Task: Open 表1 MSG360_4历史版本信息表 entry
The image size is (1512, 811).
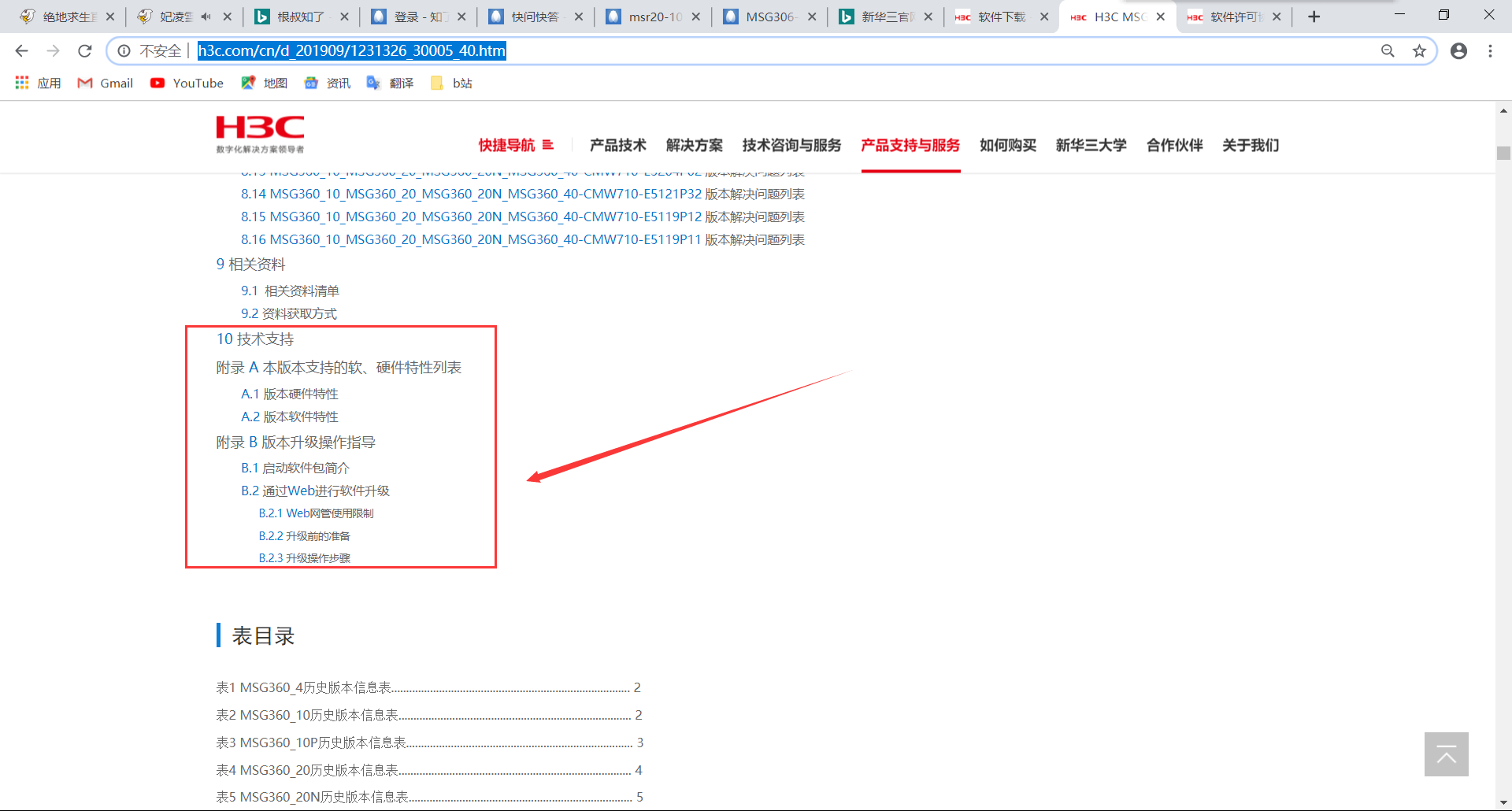Action: pos(428,687)
